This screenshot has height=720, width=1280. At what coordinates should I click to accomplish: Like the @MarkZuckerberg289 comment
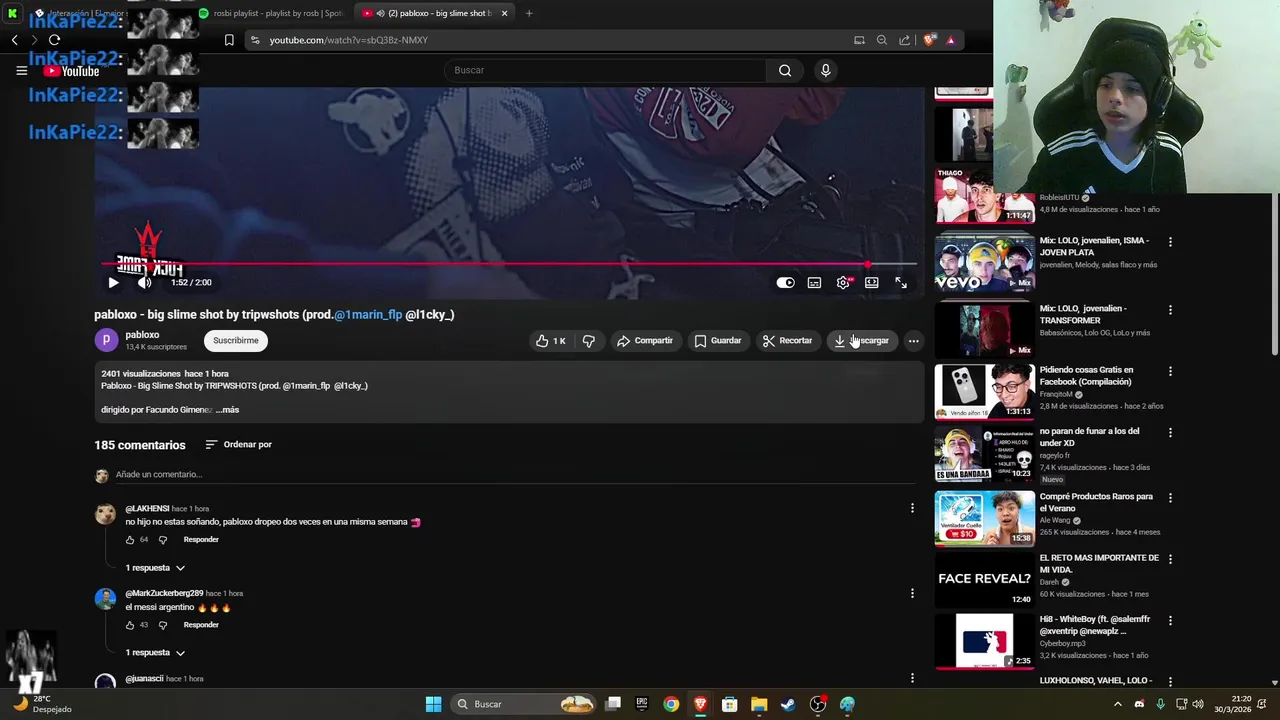tap(130, 625)
